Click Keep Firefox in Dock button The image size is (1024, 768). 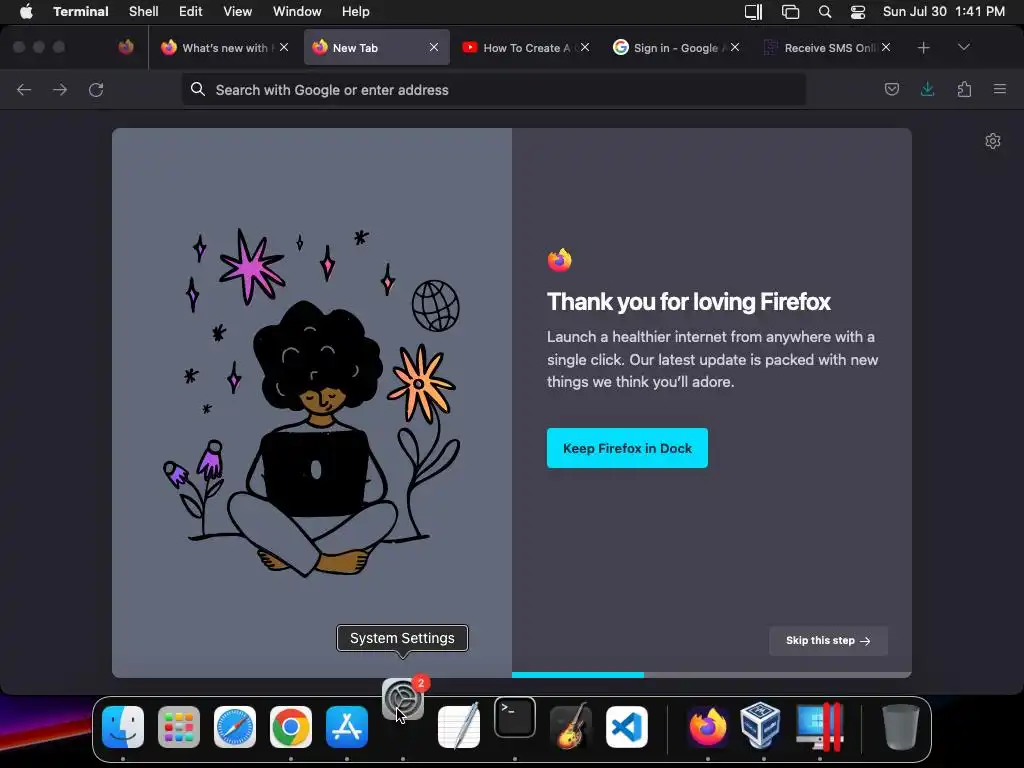pyautogui.click(x=627, y=448)
